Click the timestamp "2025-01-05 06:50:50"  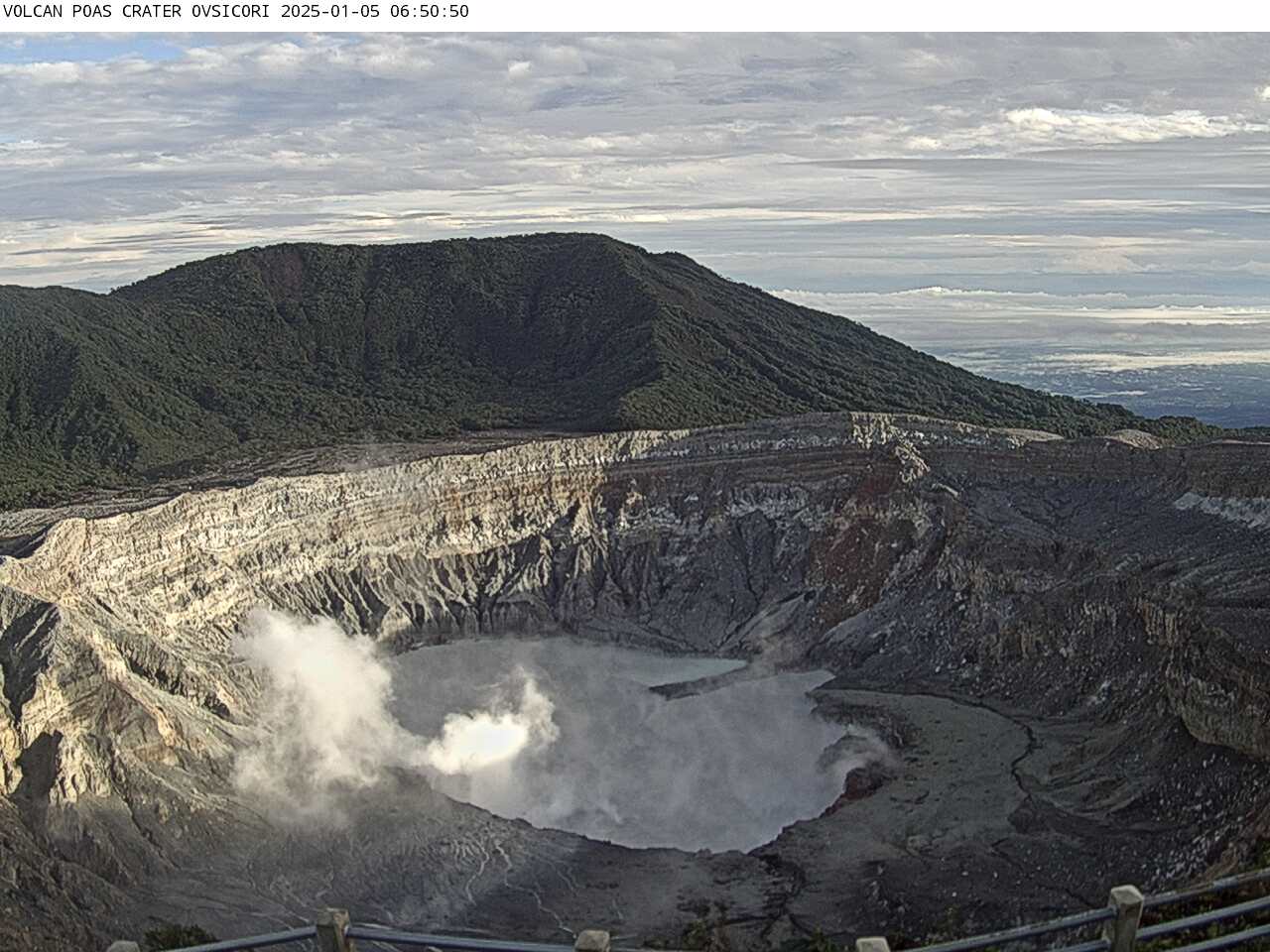[x=375, y=12]
